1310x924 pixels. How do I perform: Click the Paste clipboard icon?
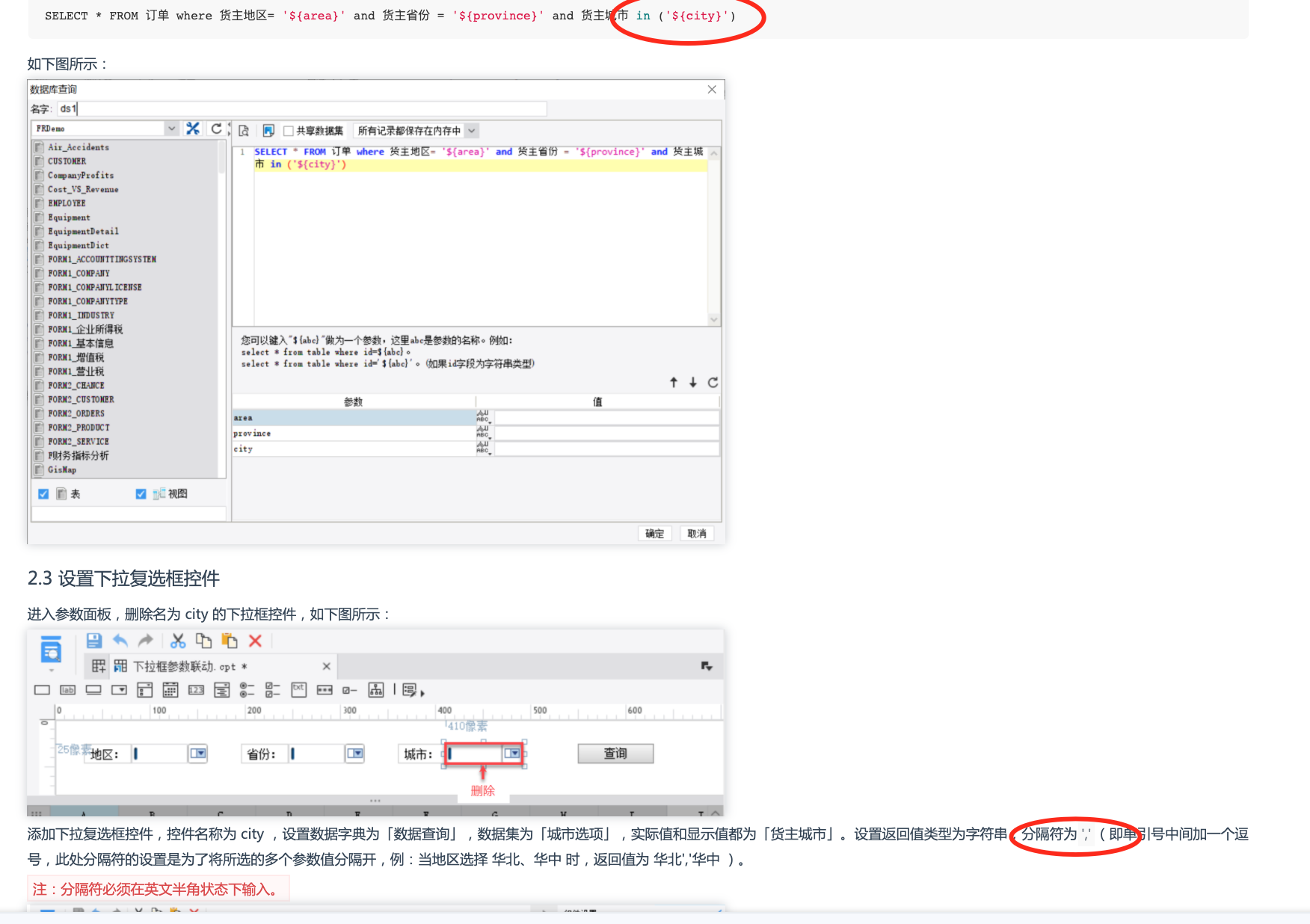[x=230, y=641]
